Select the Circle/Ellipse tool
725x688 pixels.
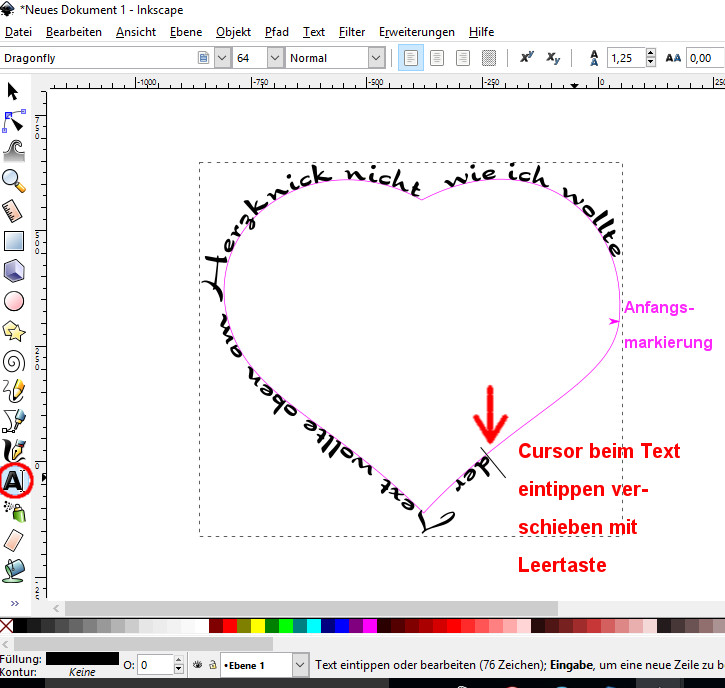click(x=13, y=301)
